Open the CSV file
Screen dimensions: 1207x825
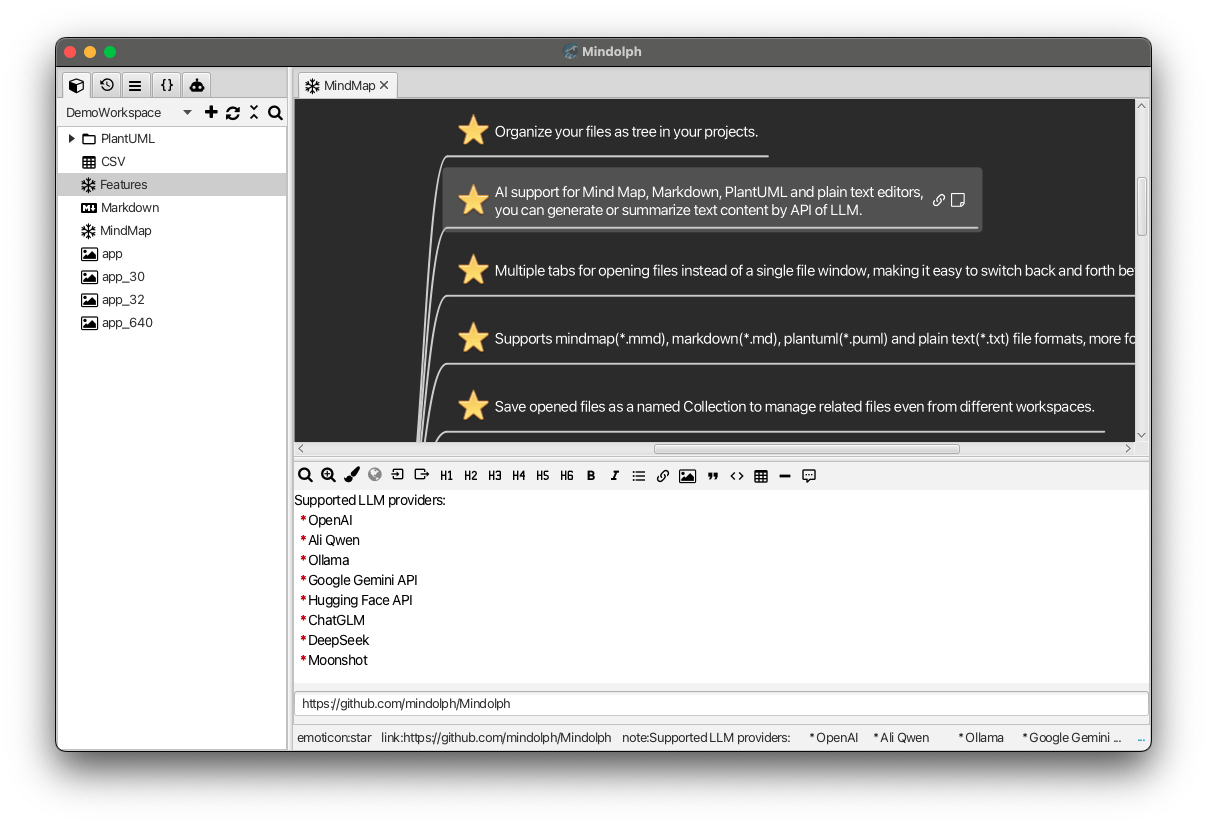point(172,162)
